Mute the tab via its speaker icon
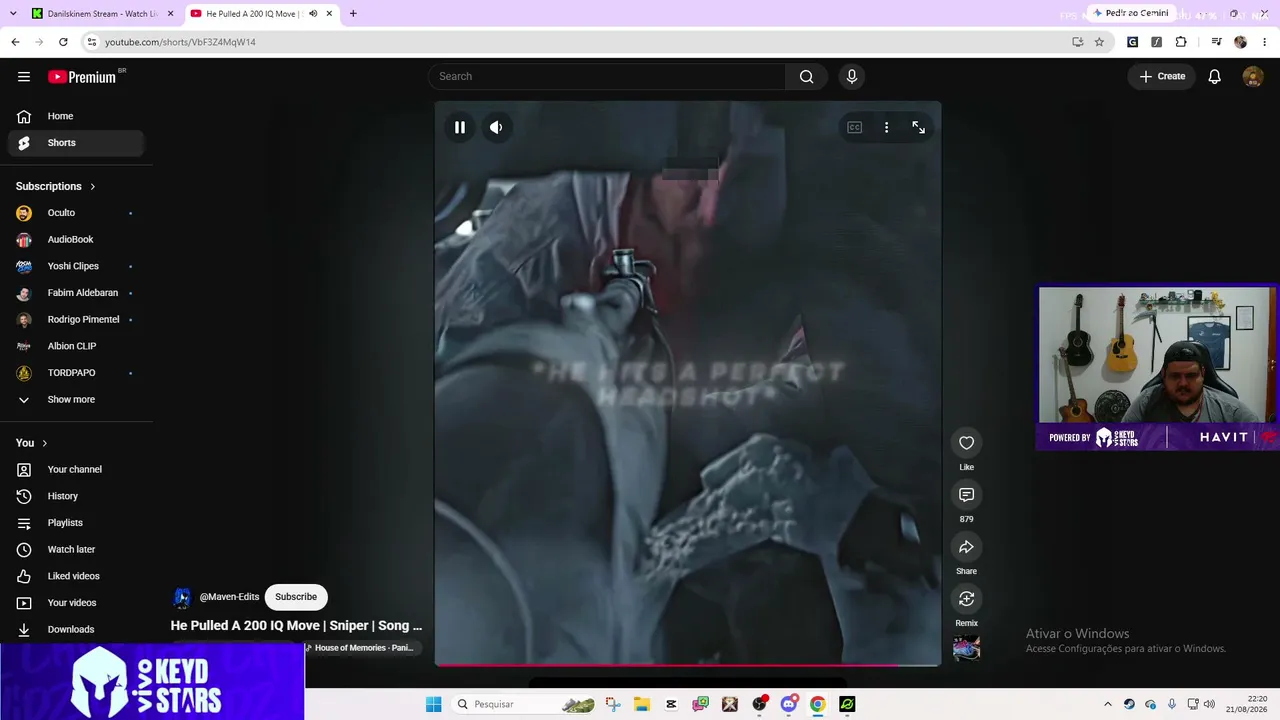The height and width of the screenshot is (720, 1280). pyautogui.click(x=313, y=14)
